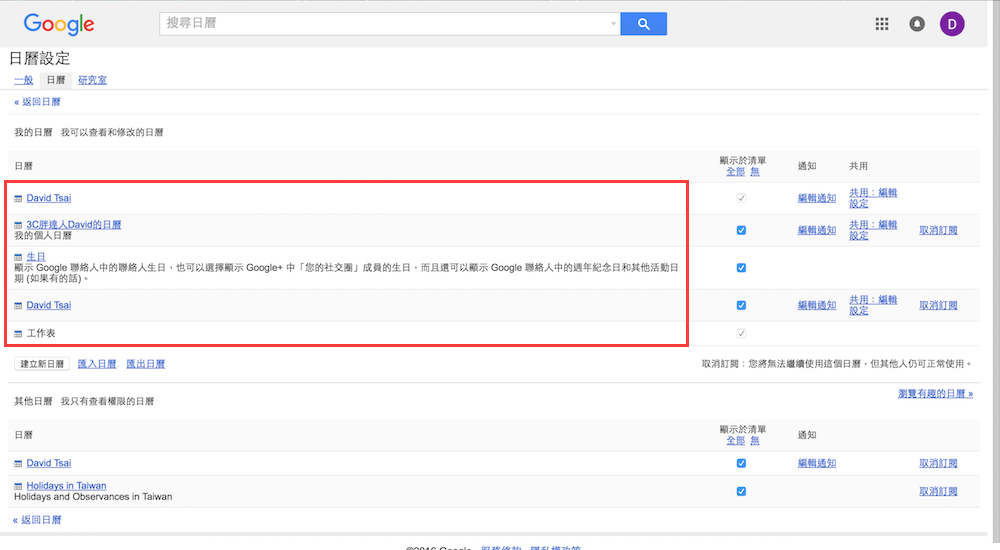Viewport: 1000px width, 550px height.
Task: Toggle Holidays in Taiwan display checkbox
Action: click(741, 491)
